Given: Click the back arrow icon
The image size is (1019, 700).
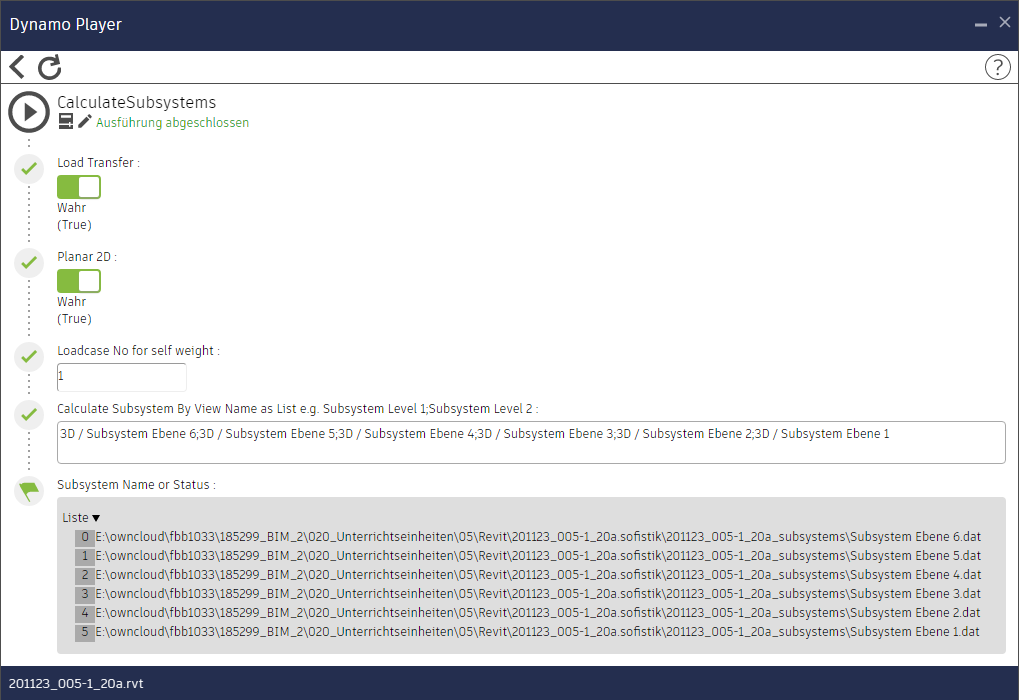Looking at the screenshot, I should point(17,67).
